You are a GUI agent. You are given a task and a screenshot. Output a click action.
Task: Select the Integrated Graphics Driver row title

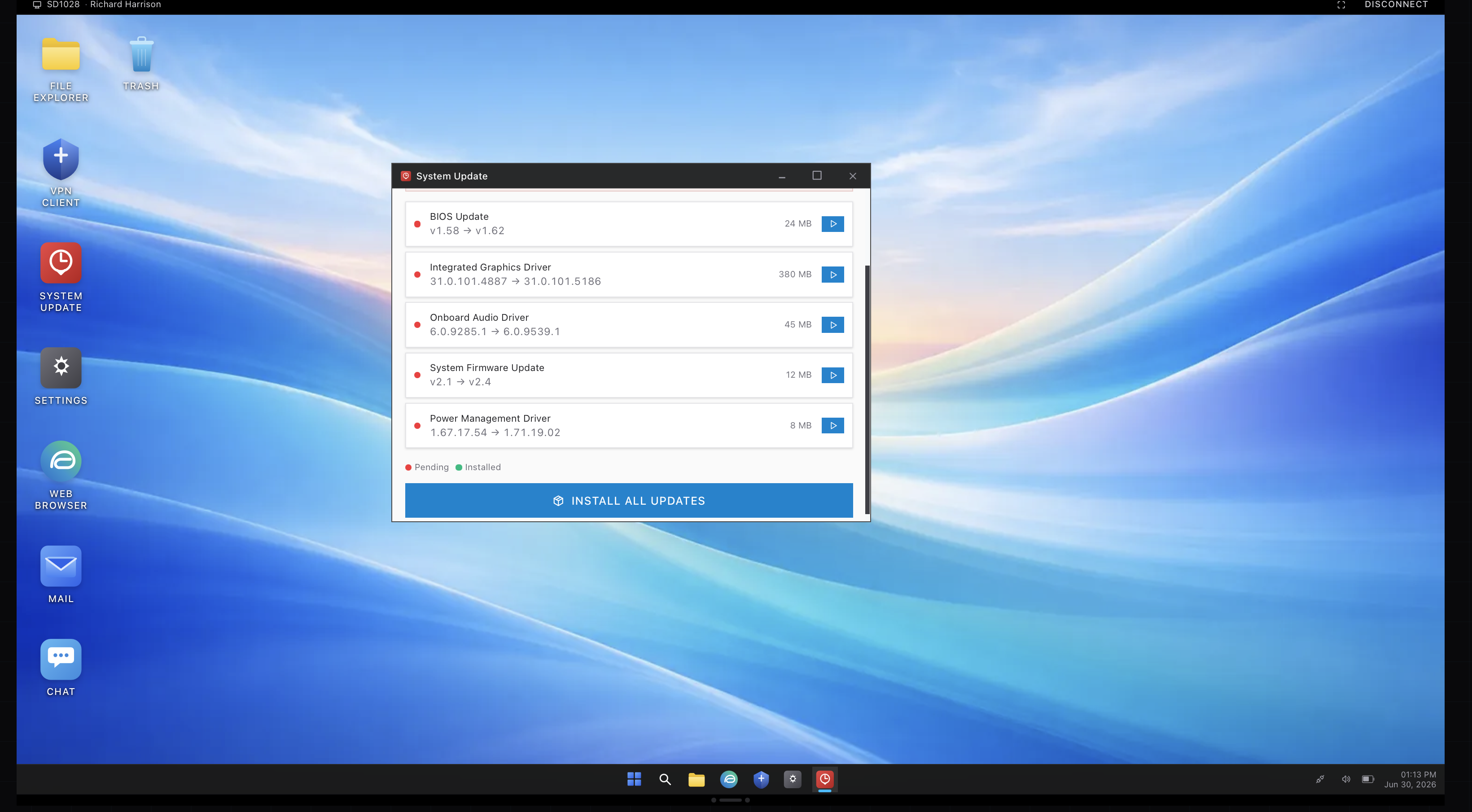[490, 267]
